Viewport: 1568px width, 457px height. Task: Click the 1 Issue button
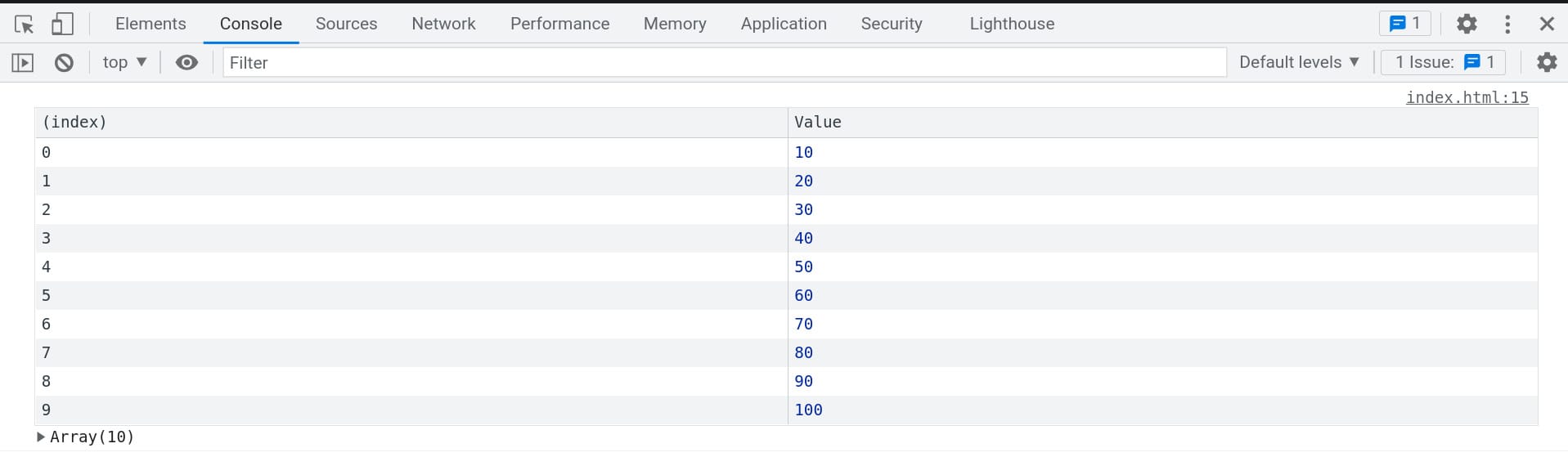[1444, 62]
